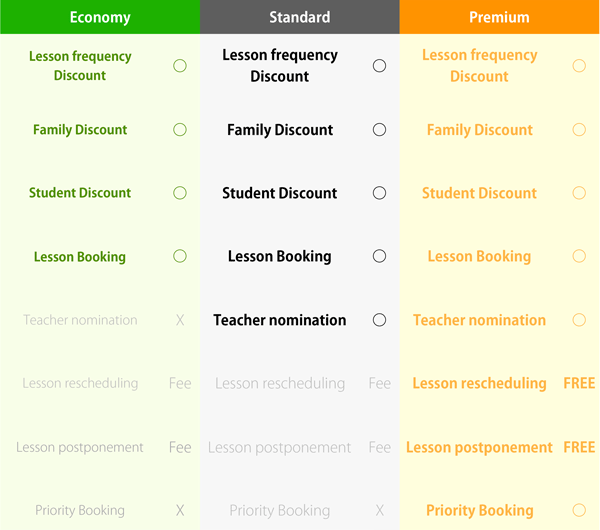
Task: Click the Premium Priority Booking circle icon
Action: click(579, 510)
